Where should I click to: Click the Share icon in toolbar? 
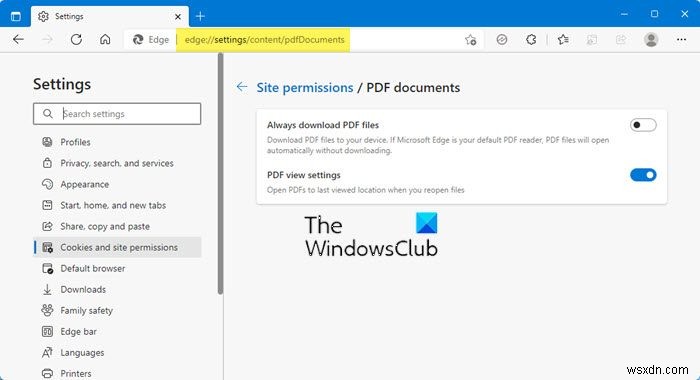[x=621, y=40]
